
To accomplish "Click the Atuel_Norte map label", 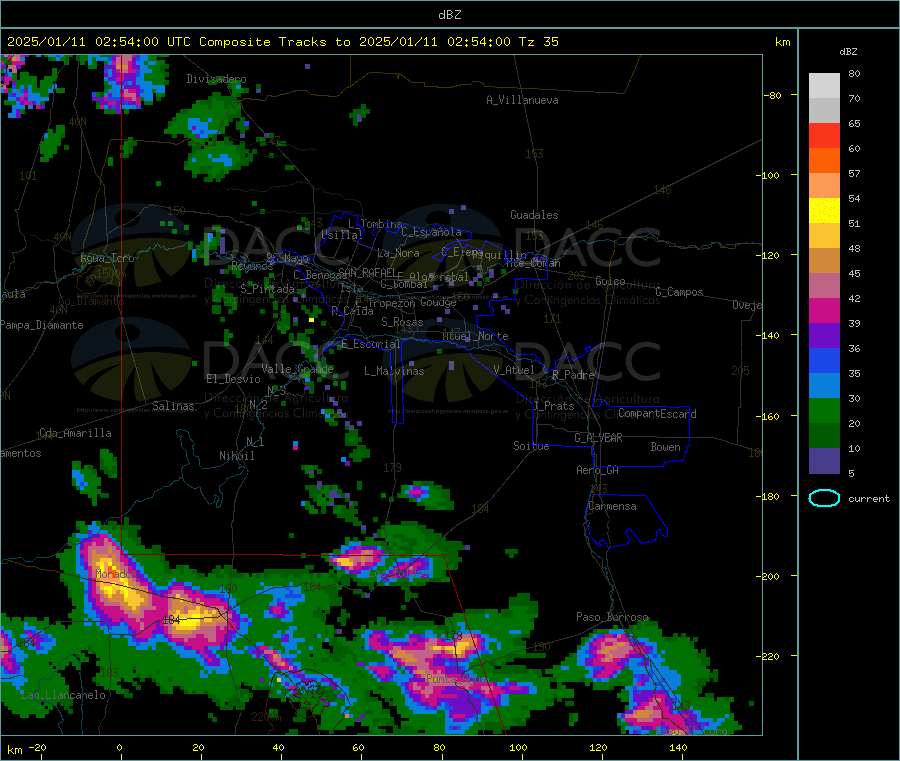I will pyautogui.click(x=475, y=336).
